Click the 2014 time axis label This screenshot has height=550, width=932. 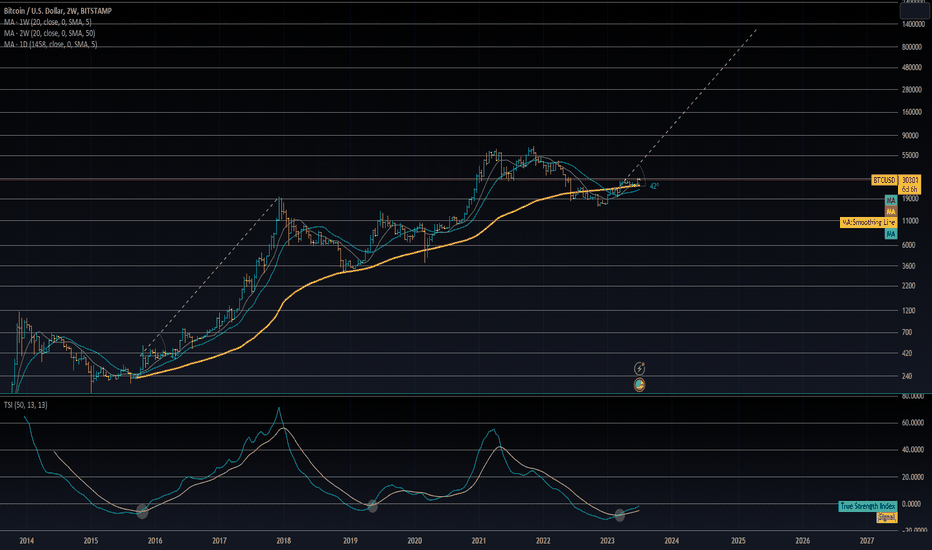click(26, 540)
